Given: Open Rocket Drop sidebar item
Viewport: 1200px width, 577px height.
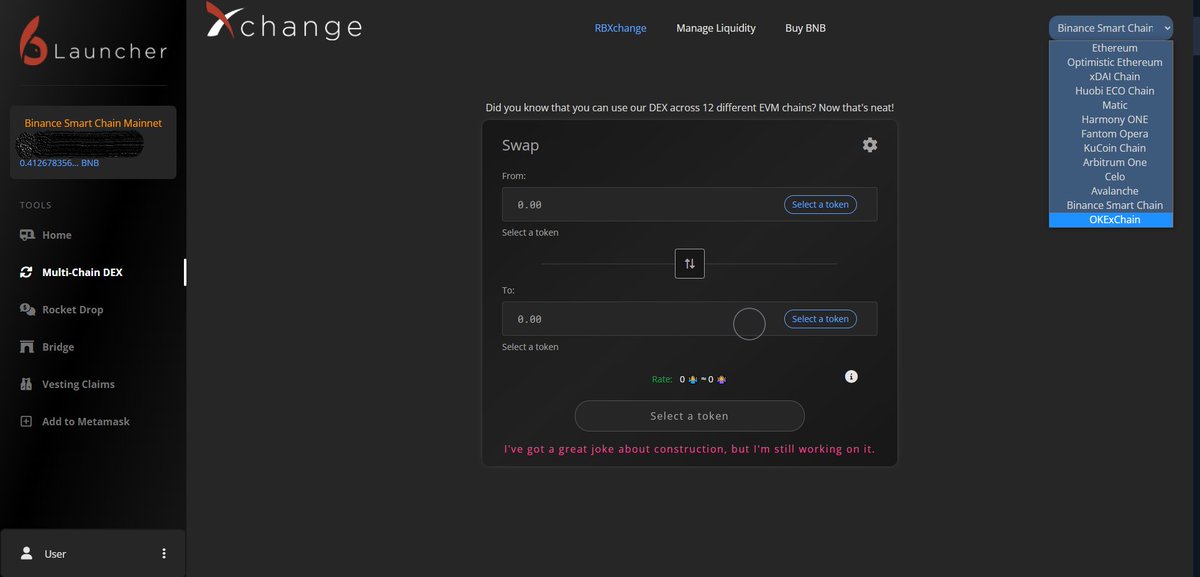Looking at the screenshot, I should tap(73, 310).
